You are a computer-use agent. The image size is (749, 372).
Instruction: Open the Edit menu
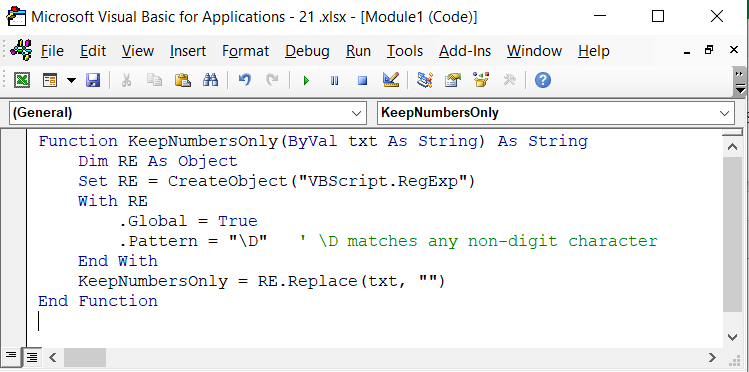(93, 51)
